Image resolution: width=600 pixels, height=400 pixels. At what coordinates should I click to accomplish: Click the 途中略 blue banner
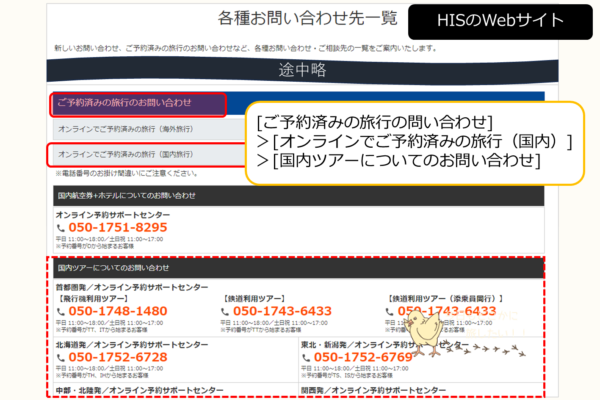coord(298,71)
